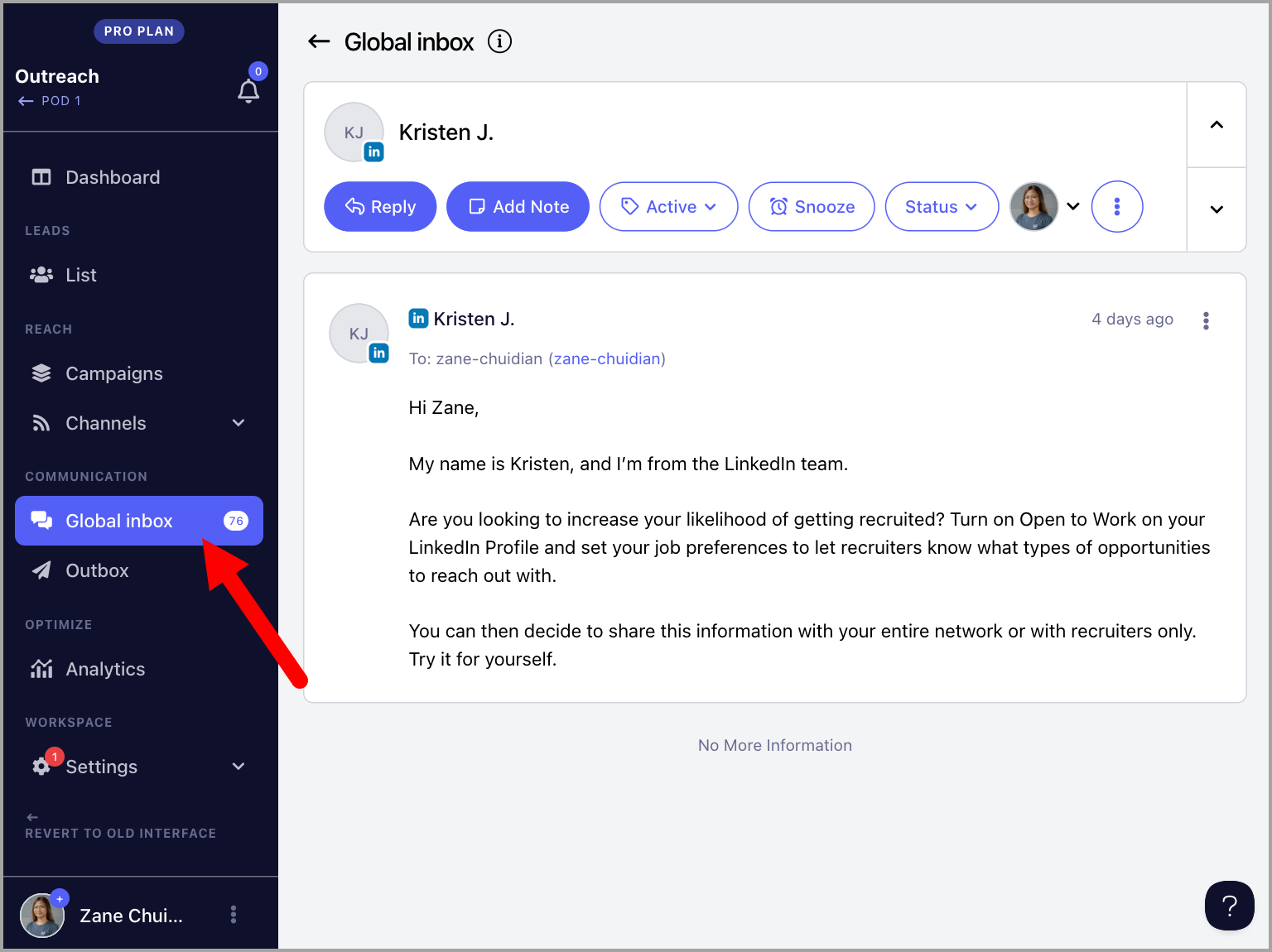Click the left arrow beside POD 1
The height and width of the screenshot is (952, 1272).
(x=26, y=101)
